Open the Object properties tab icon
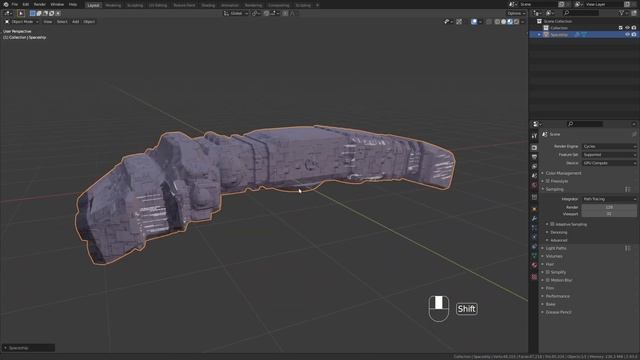 534,209
